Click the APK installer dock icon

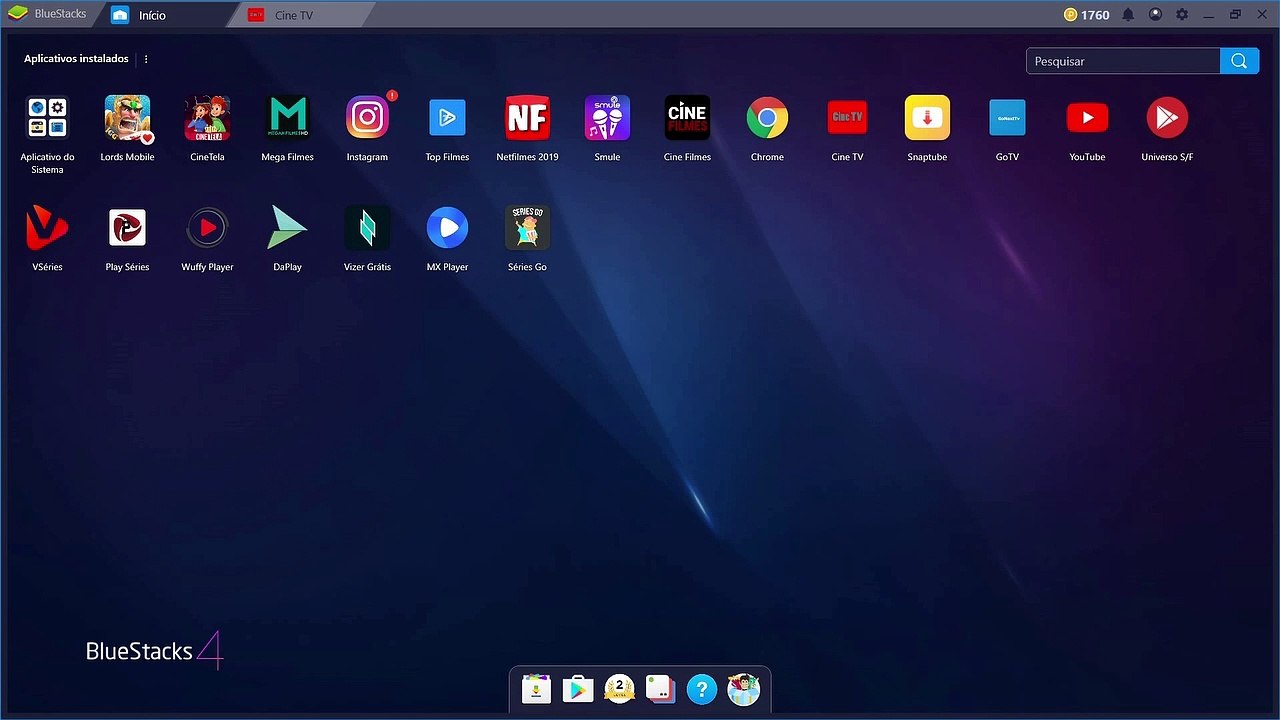(537, 689)
